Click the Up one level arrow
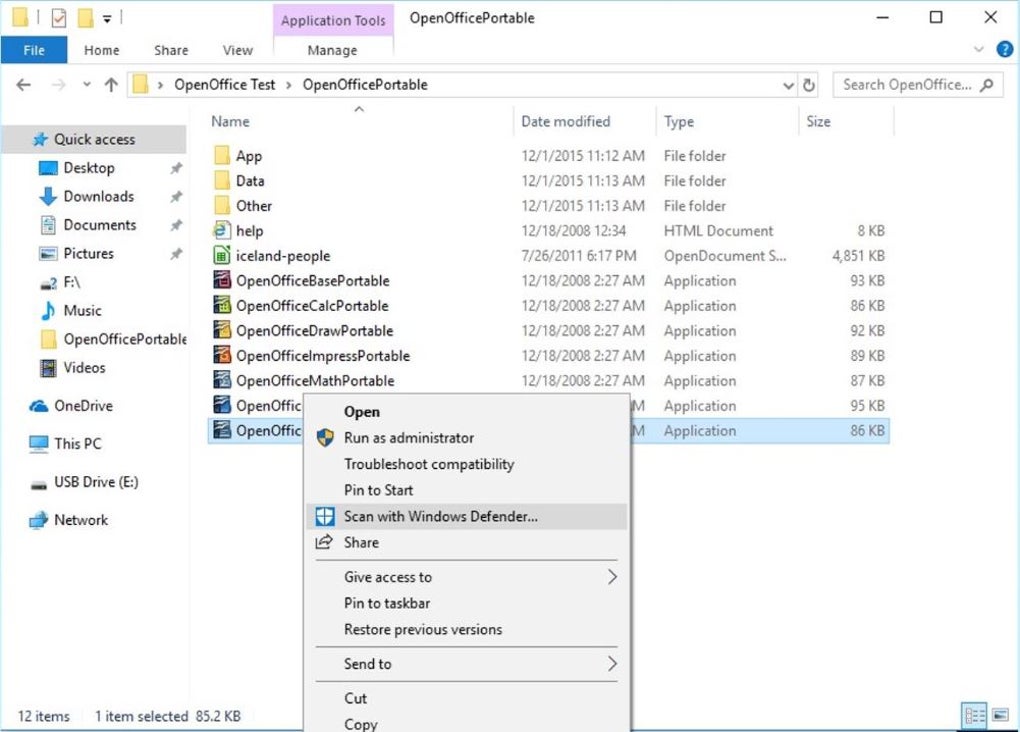The height and width of the screenshot is (732, 1020). (x=111, y=85)
